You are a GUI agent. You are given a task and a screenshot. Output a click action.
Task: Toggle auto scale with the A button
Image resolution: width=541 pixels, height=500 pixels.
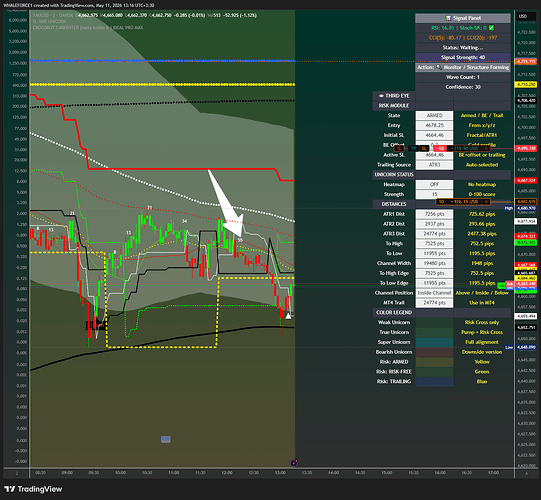tap(527, 473)
